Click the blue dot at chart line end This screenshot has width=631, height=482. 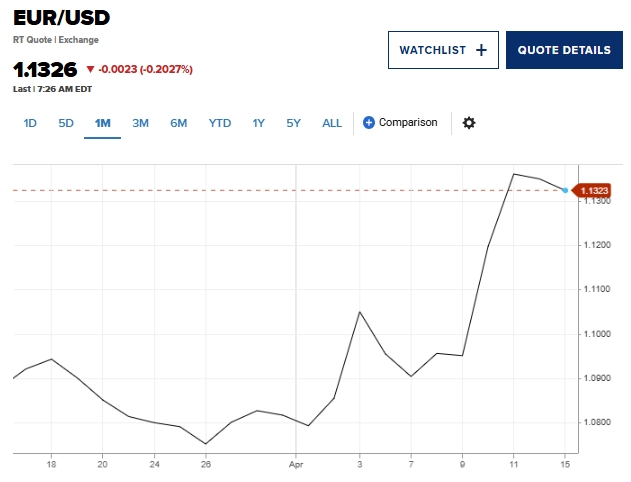(x=566, y=190)
